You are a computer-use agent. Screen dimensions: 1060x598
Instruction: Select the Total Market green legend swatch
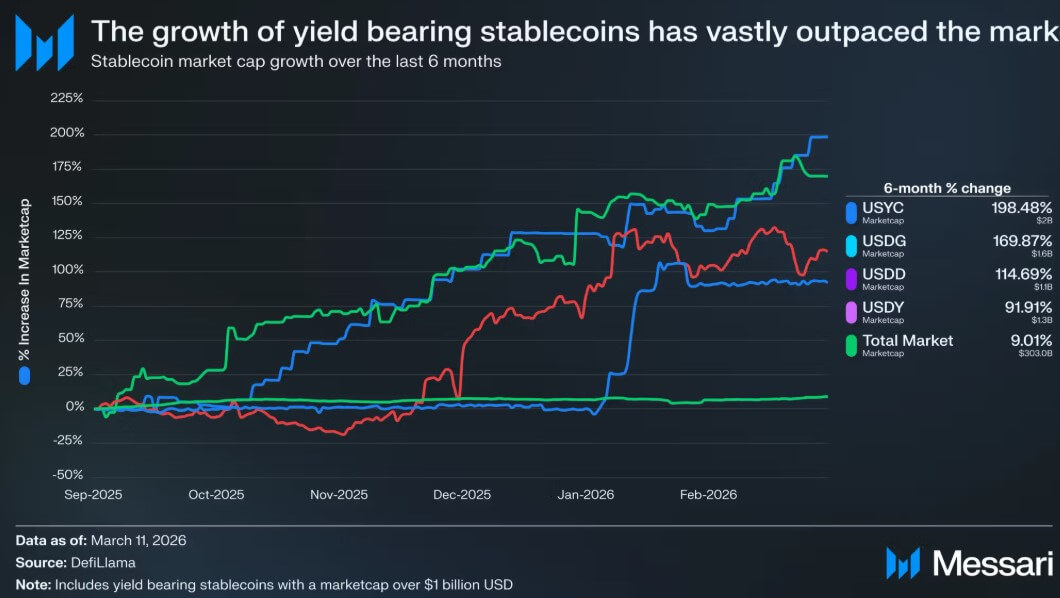click(851, 345)
